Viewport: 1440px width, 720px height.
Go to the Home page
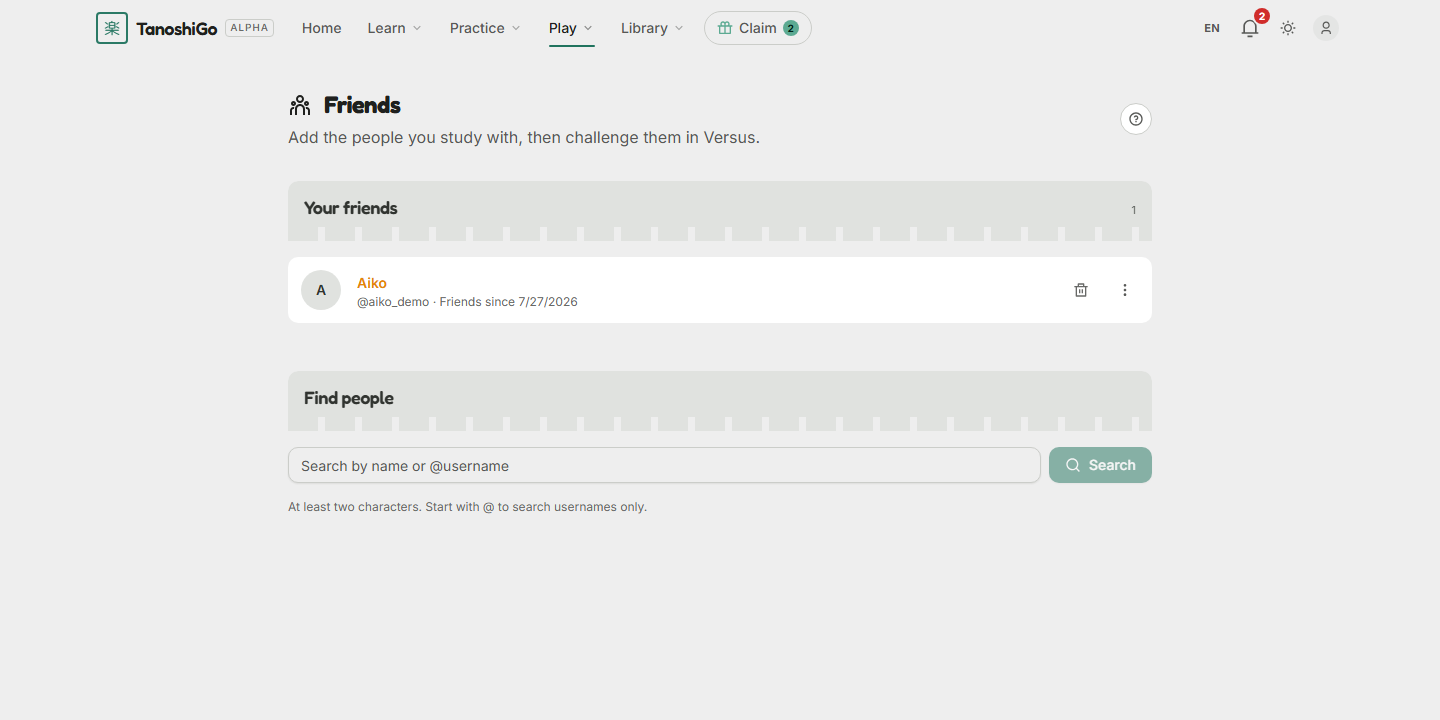(322, 28)
